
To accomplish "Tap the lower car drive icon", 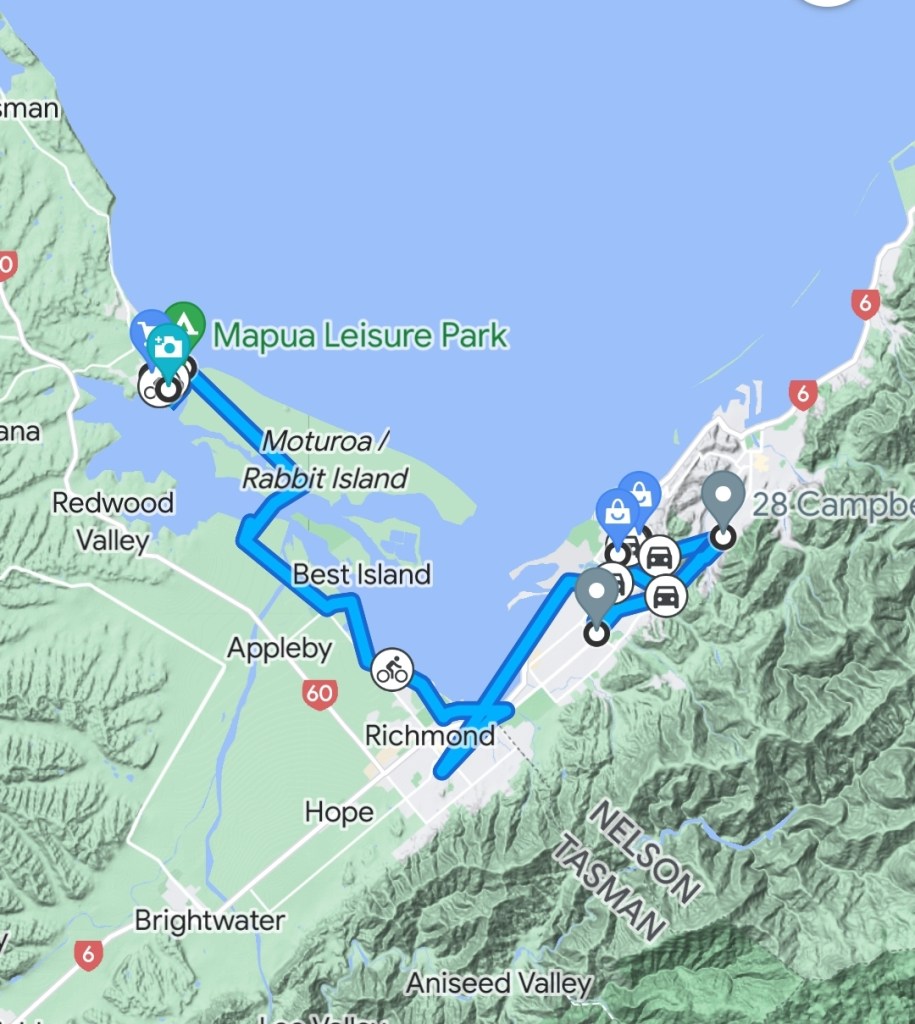I will pos(666,596).
